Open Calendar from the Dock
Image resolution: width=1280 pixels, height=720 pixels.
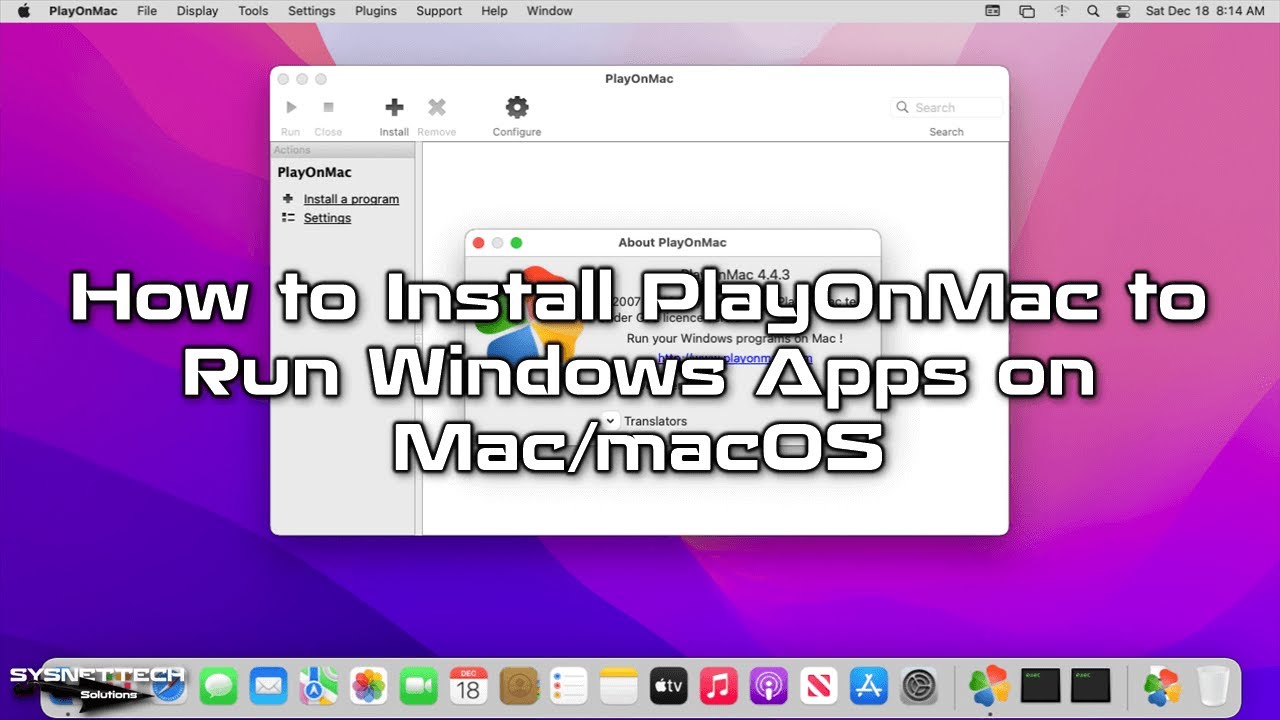tap(468, 687)
